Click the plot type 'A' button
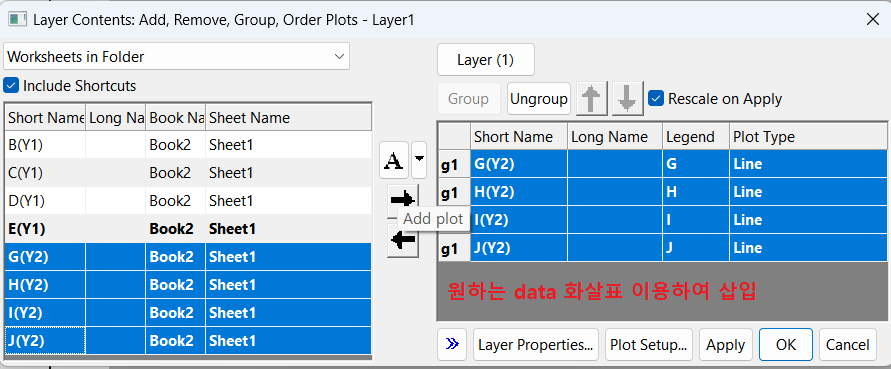 pos(393,161)
